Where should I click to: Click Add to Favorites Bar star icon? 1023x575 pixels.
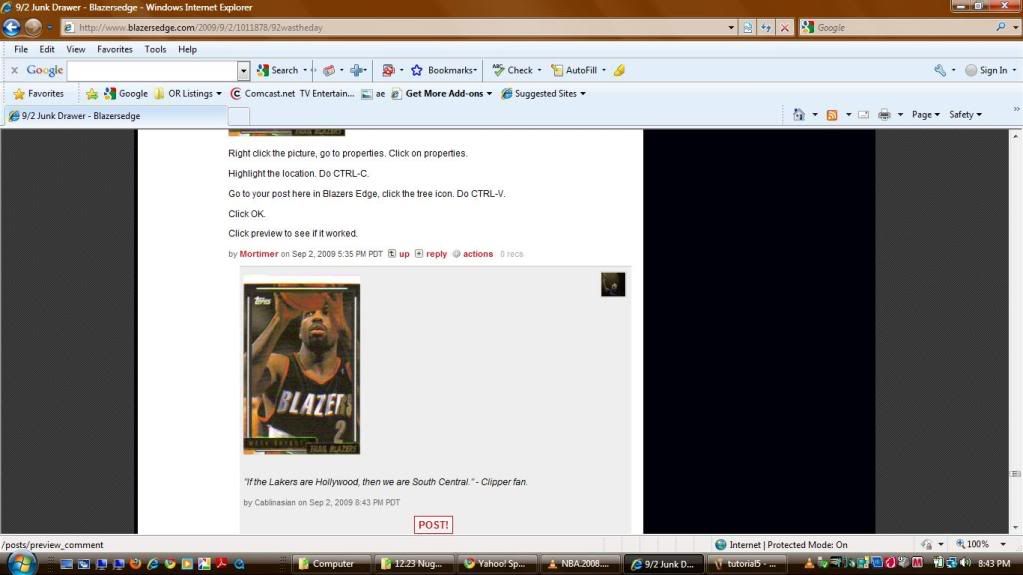point(92,93)
